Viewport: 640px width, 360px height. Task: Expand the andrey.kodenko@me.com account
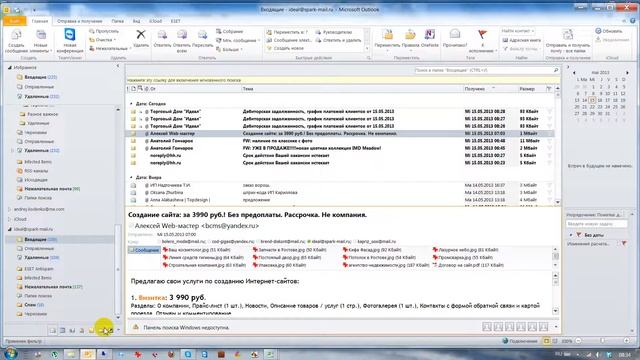[x=10, y=209]
